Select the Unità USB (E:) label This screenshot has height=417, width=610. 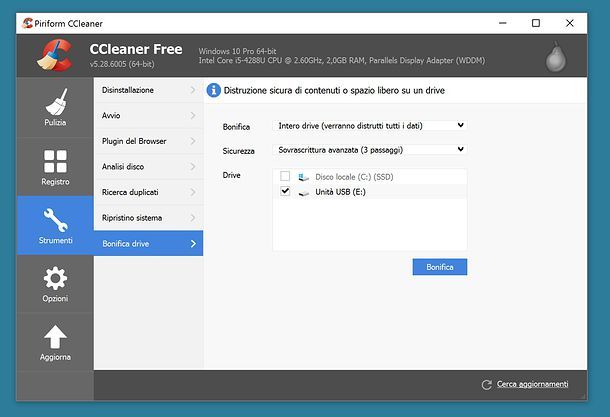pyautogui.click(x=340, y=192)
